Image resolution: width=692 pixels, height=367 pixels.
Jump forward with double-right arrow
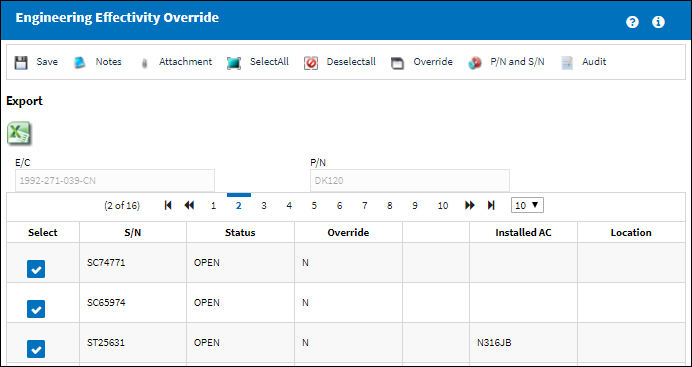coord(470,205)
